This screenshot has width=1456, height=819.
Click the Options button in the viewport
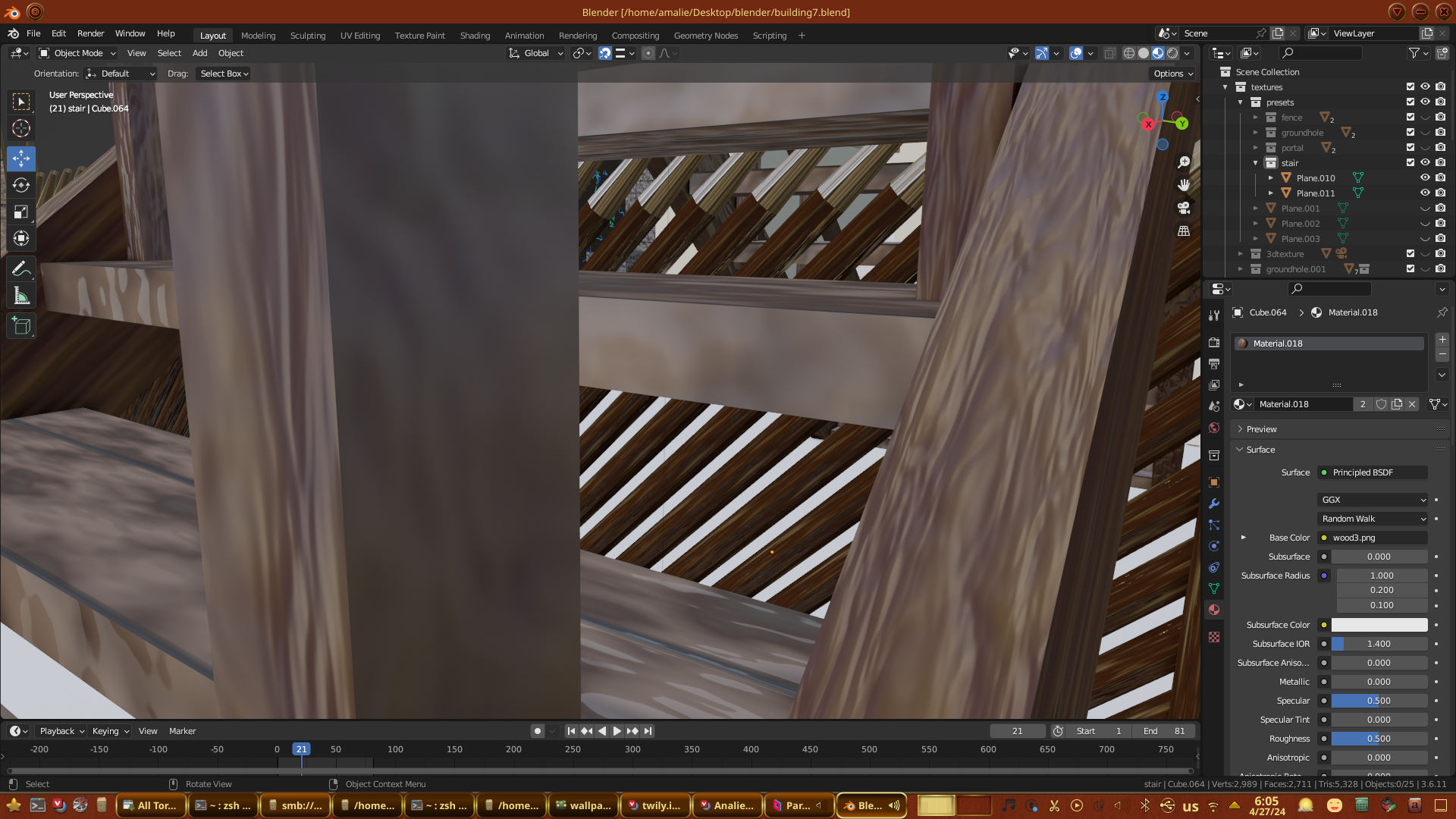[1172, 74]
